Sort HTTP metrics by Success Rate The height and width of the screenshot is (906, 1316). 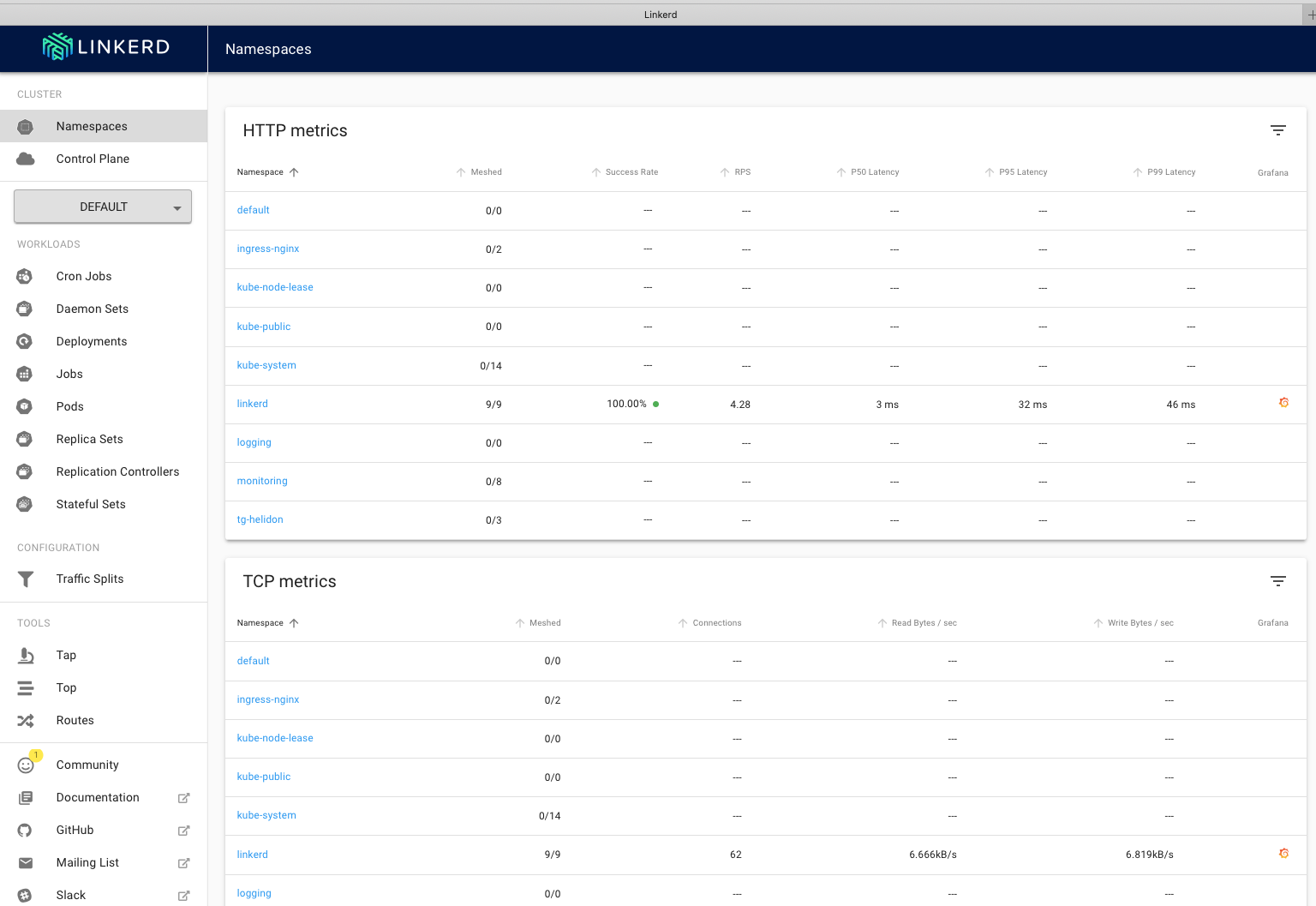[625, 172]
